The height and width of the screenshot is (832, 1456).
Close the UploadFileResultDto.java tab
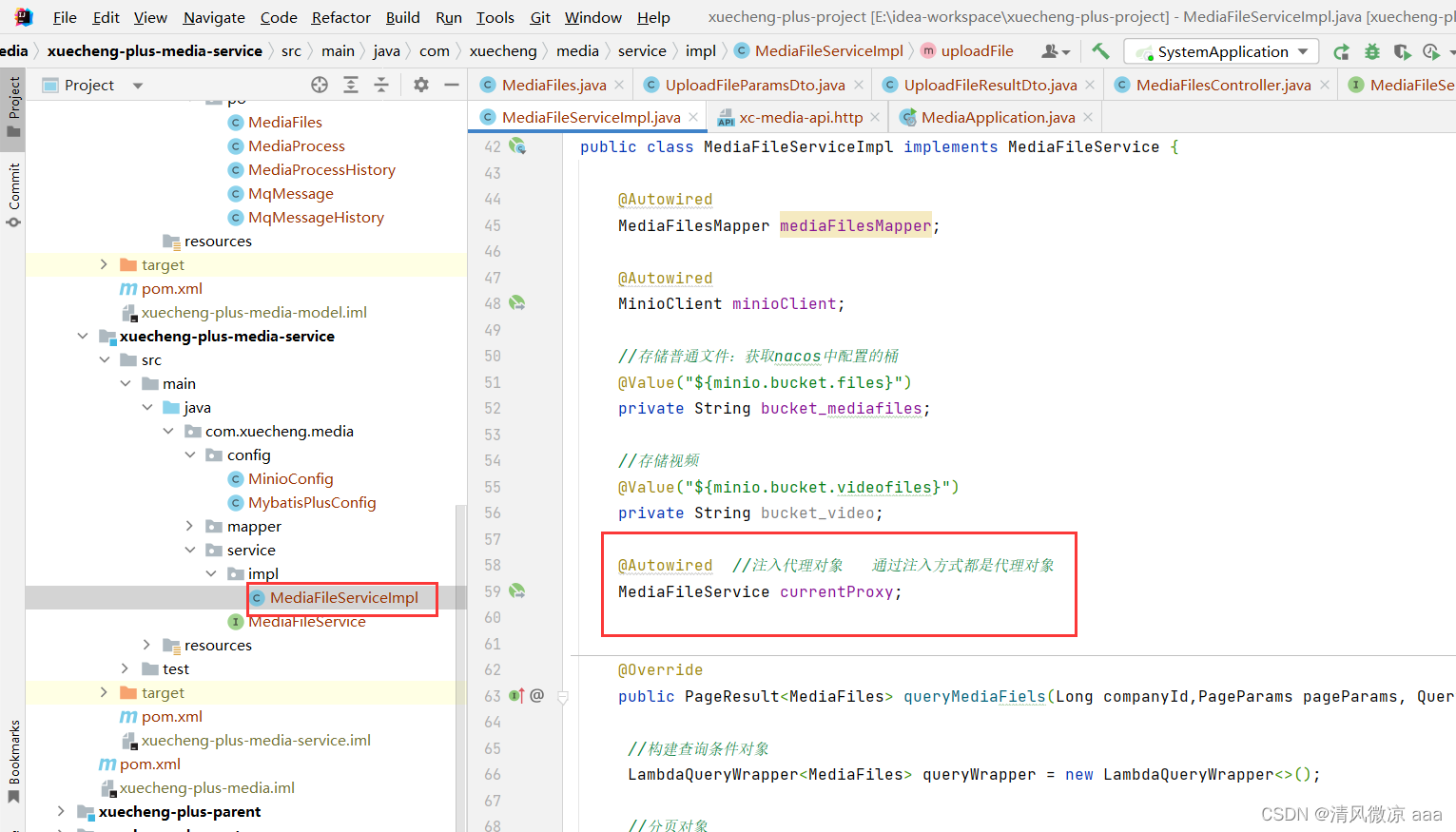point(1090,85)
